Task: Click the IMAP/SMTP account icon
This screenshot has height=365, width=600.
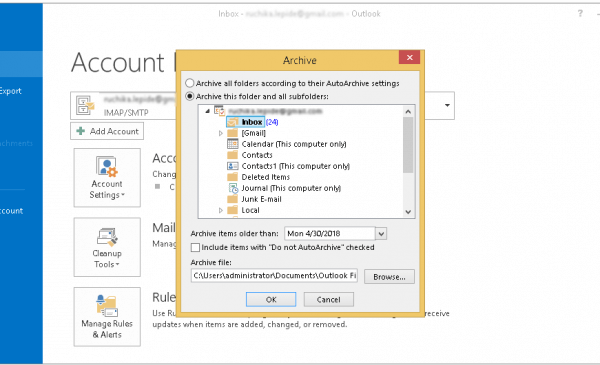Action: coord(85,106)
